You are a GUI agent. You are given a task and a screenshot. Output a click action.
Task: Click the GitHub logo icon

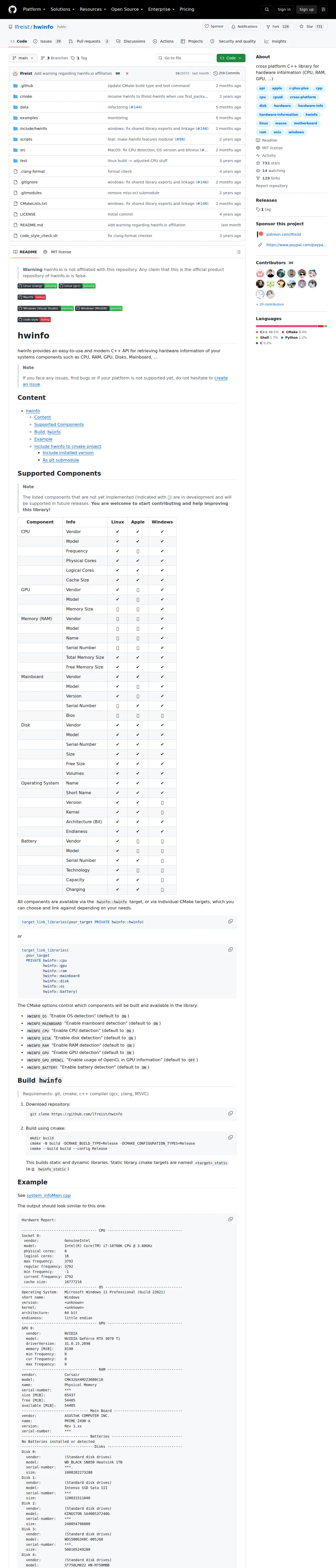click(12, 9)
